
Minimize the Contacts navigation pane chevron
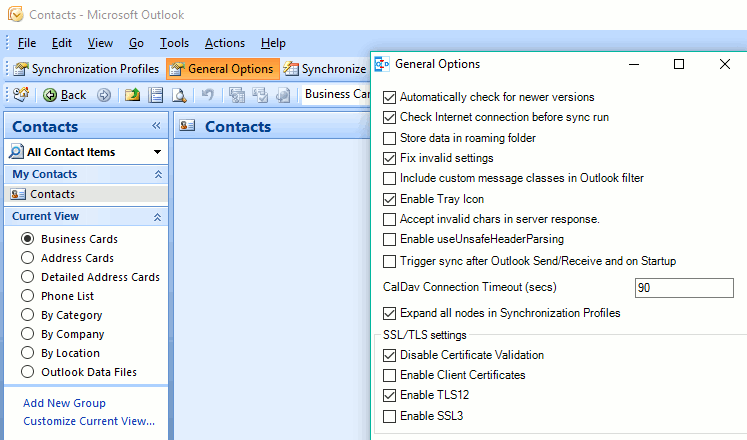156,126
